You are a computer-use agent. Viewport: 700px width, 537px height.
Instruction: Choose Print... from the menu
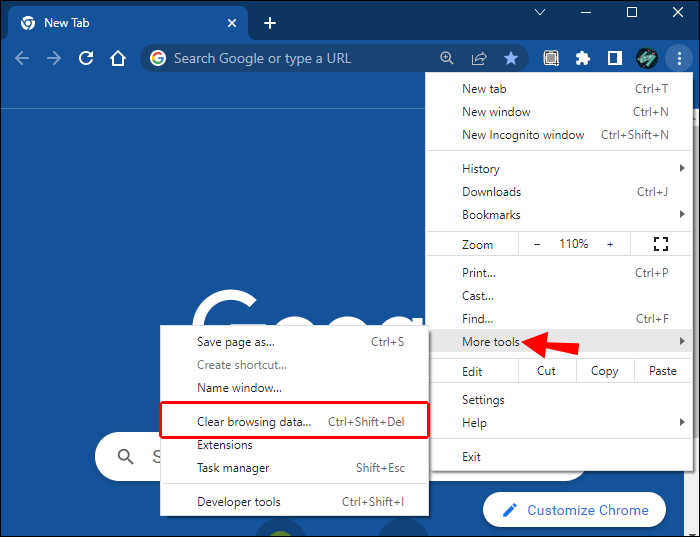560,273
